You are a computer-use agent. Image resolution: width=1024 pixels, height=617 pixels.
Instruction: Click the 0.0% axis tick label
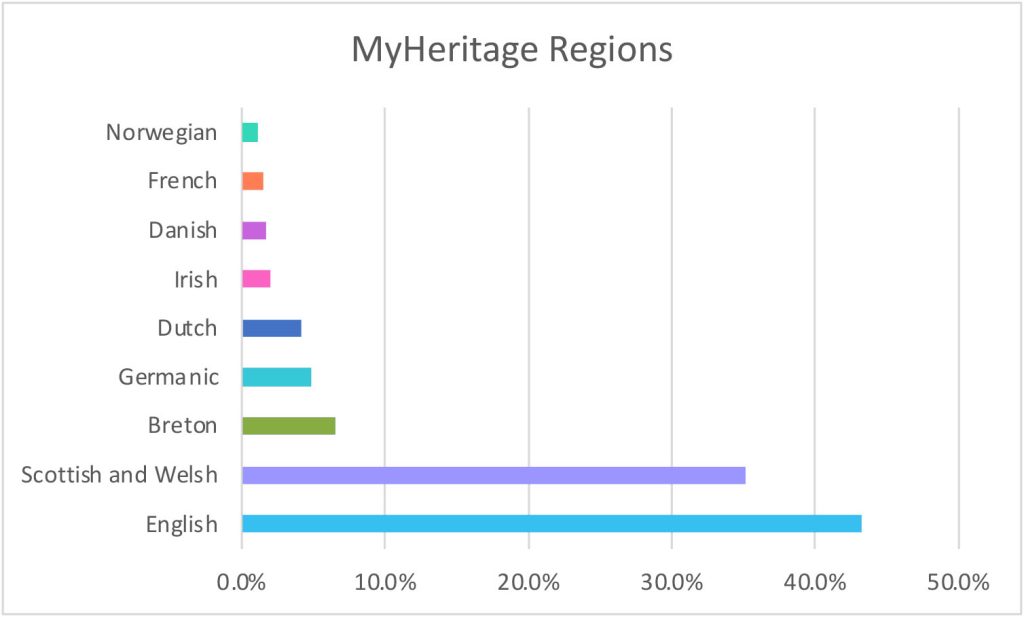coord(242,581)
